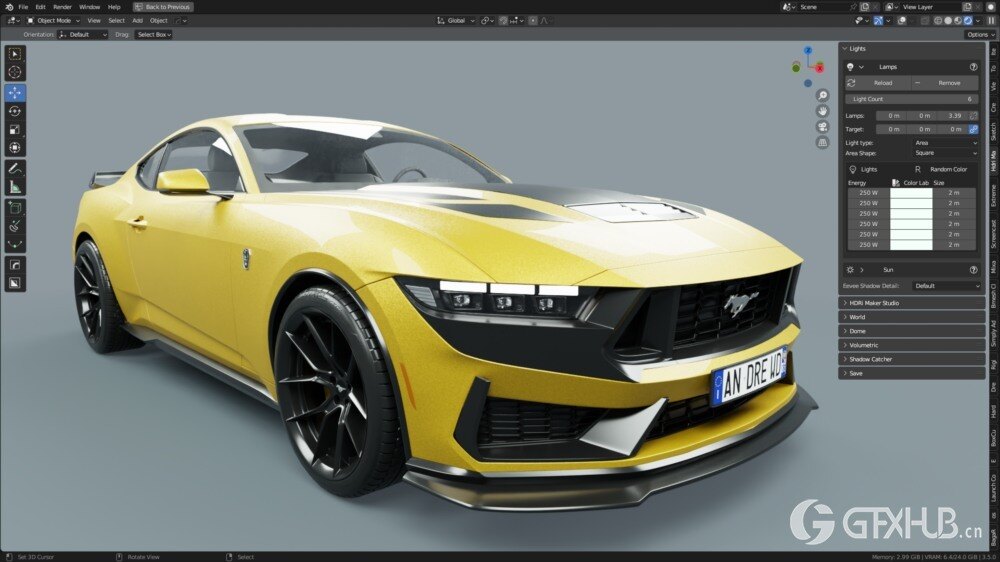
Task: Expand the HDRi Maker Studio panel
Action: (x=912, y=303)
